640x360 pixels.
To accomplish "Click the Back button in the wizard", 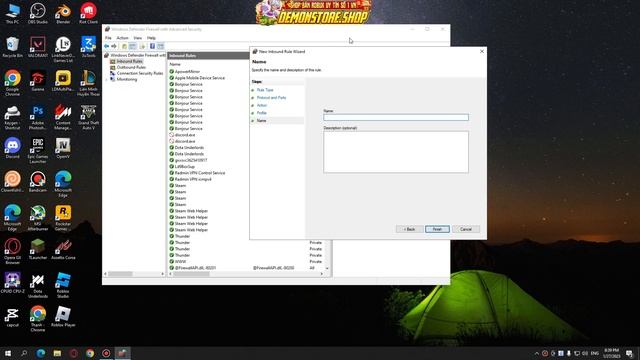I will pyautogui.click(x=409, y=229).
